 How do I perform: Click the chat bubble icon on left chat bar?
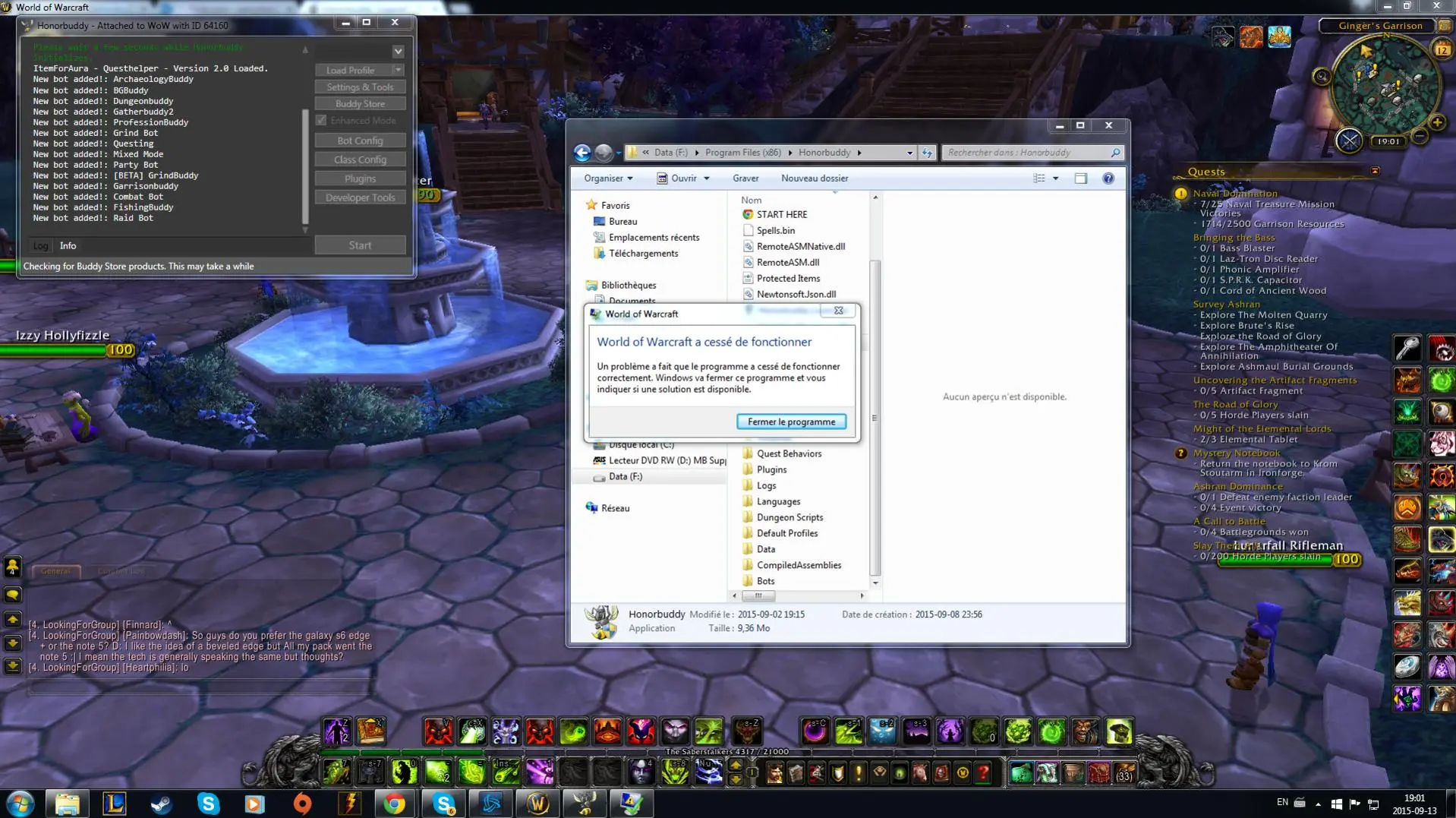[13, 595]
